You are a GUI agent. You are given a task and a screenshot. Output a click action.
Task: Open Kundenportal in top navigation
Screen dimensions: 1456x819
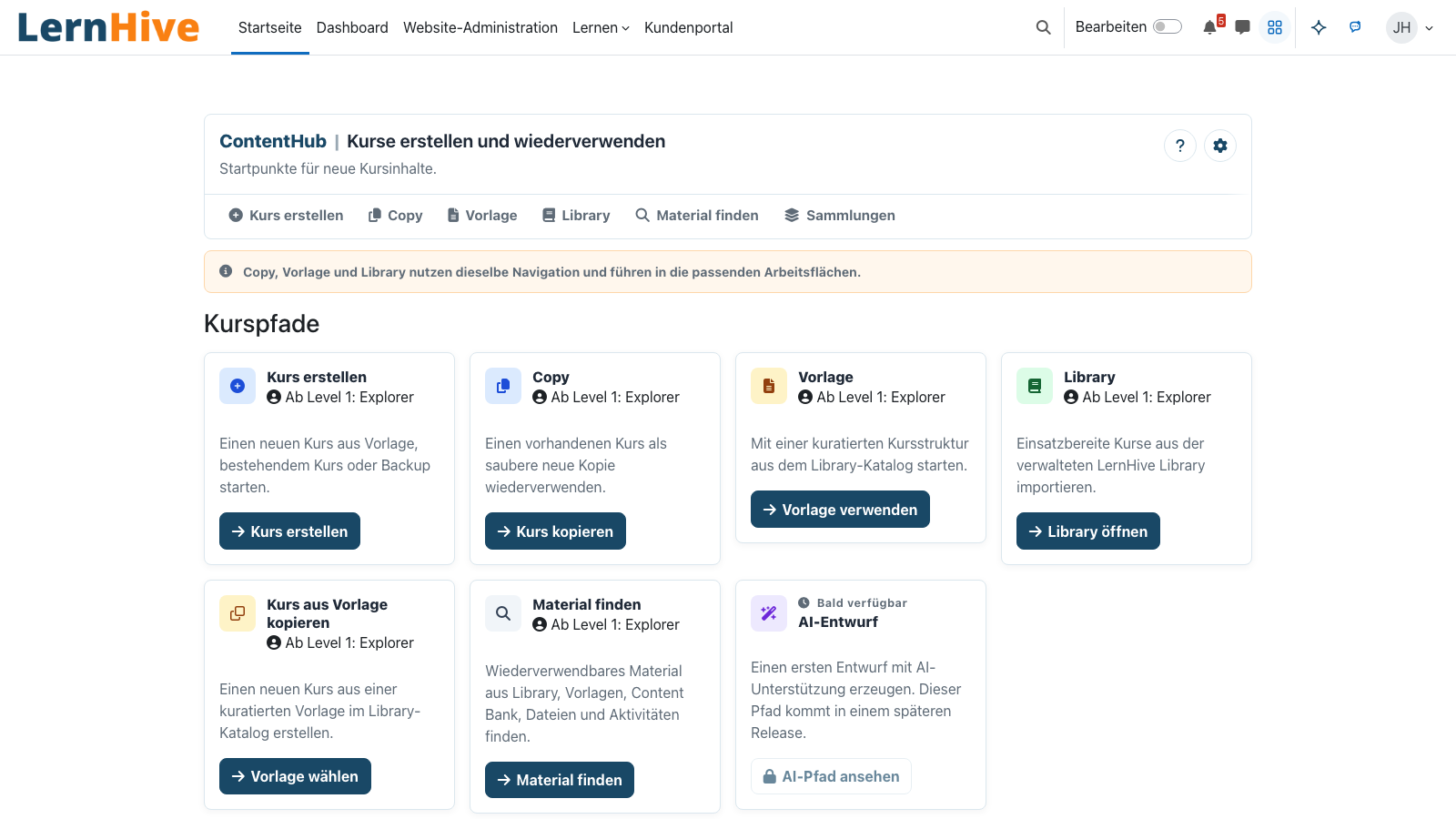coord(689,27)
